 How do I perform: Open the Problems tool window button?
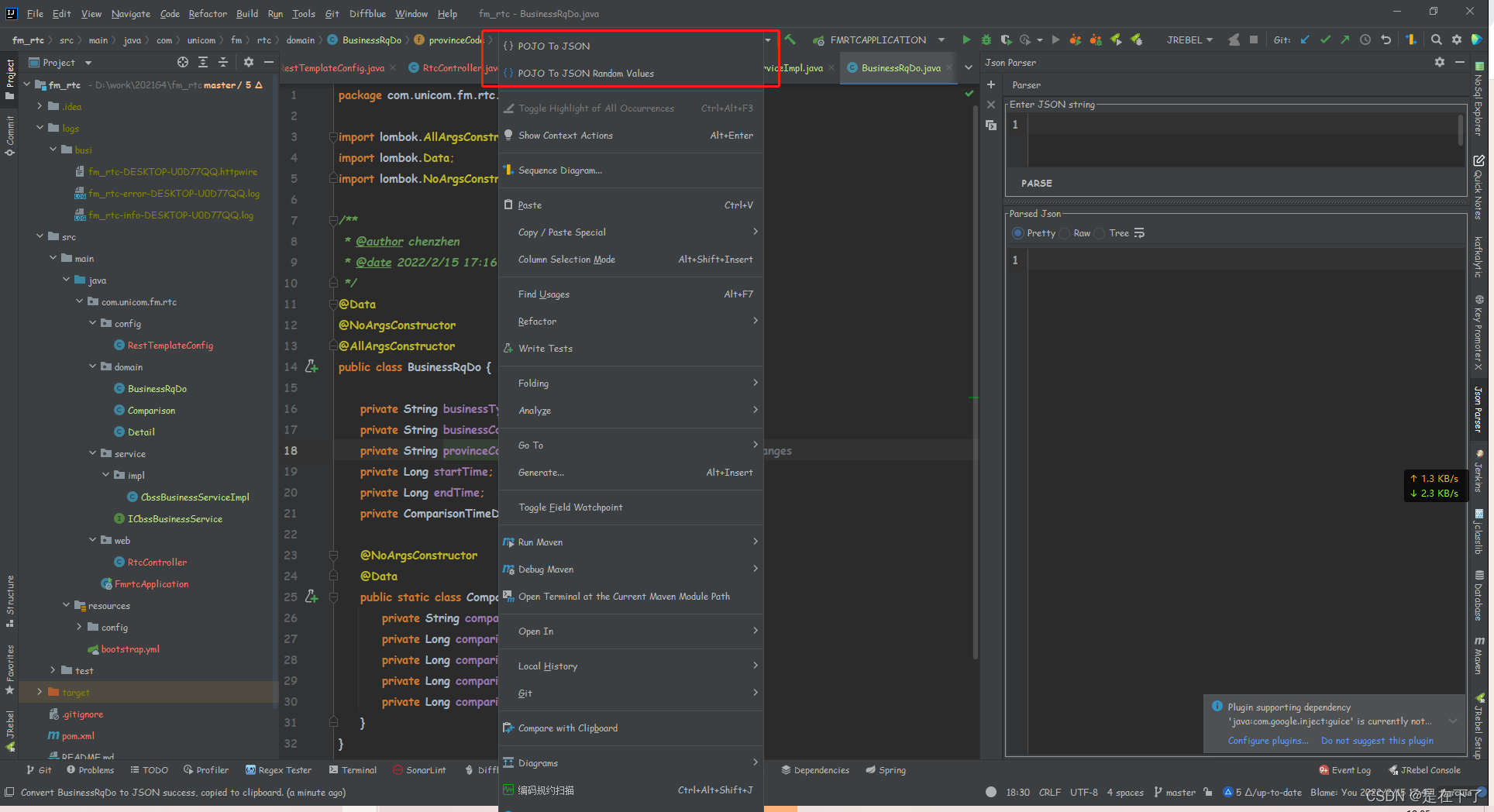(x=90, y=770)
